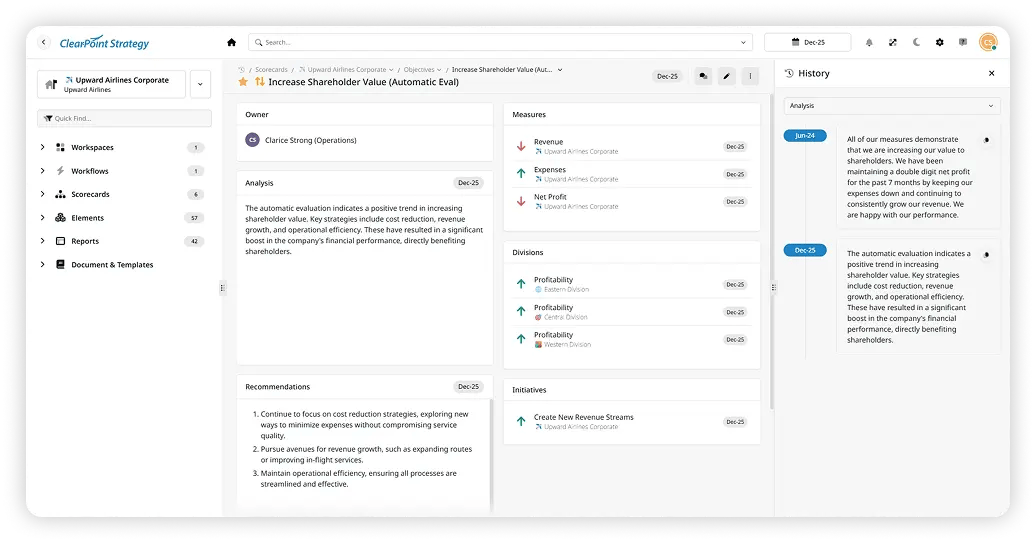Expand the scorecard dropdown chevron in sidebar
The height and width of the screenshot is (543, 1036).
(x=200, y=84)
